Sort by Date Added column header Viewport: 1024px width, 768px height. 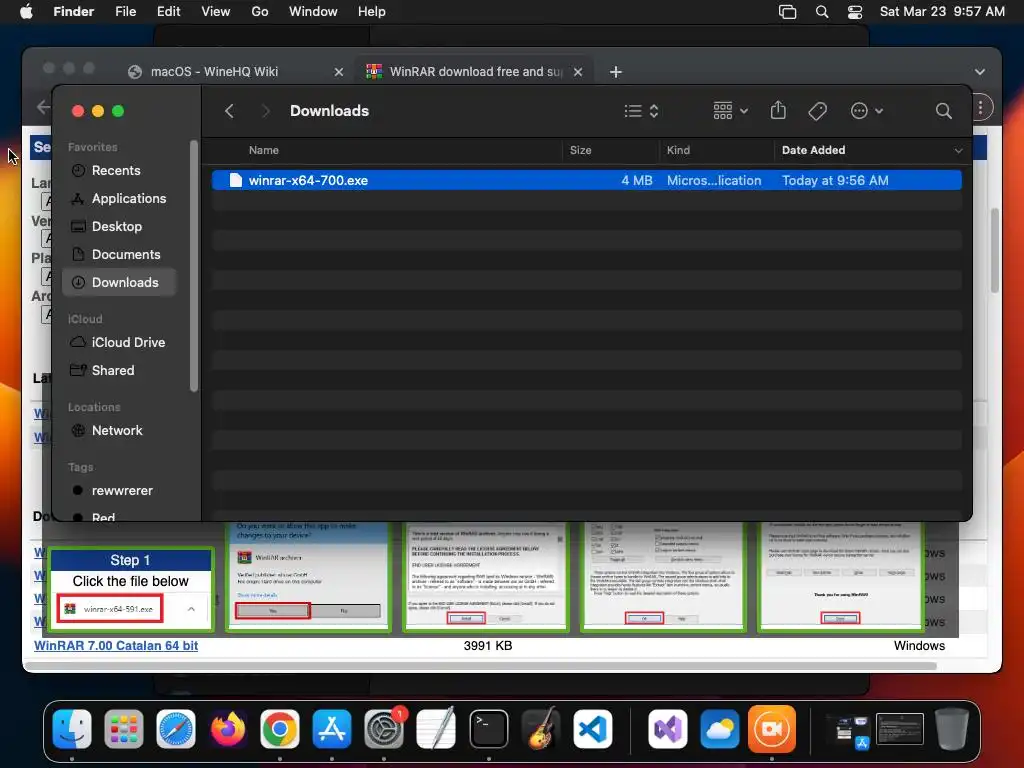click(x=813, y=150)
